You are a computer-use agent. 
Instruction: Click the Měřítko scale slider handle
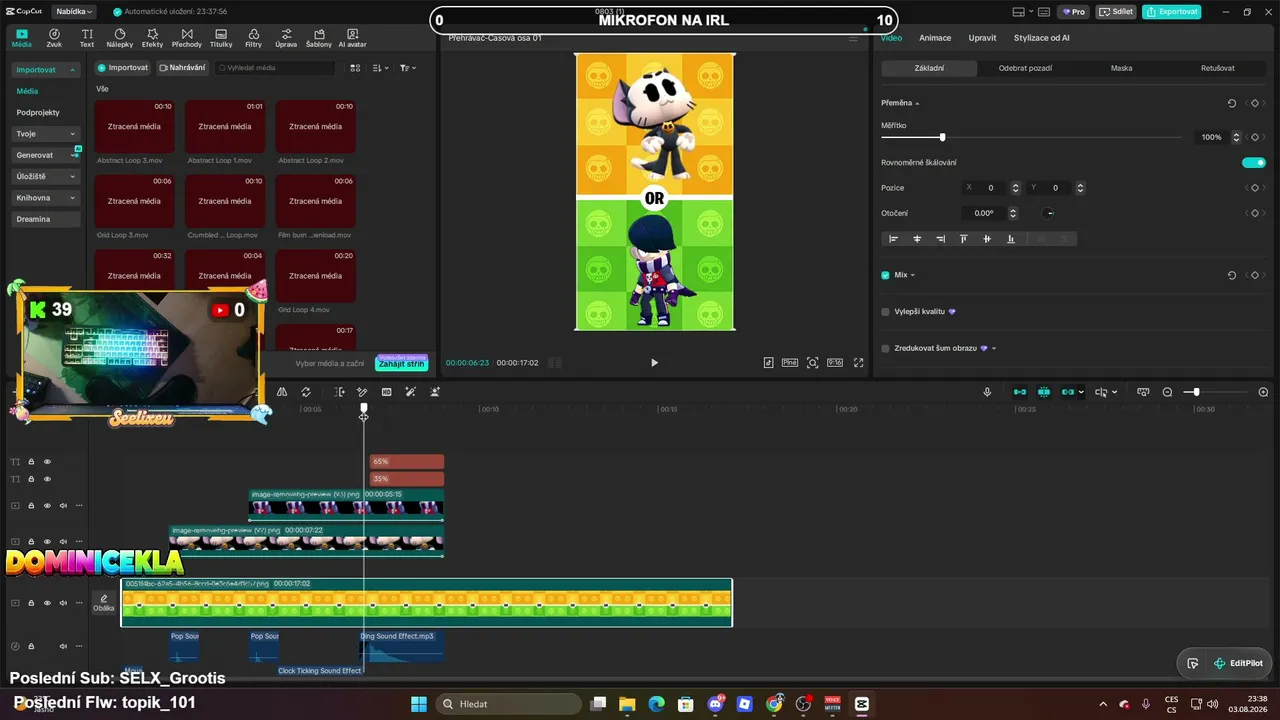pos(942,137)
